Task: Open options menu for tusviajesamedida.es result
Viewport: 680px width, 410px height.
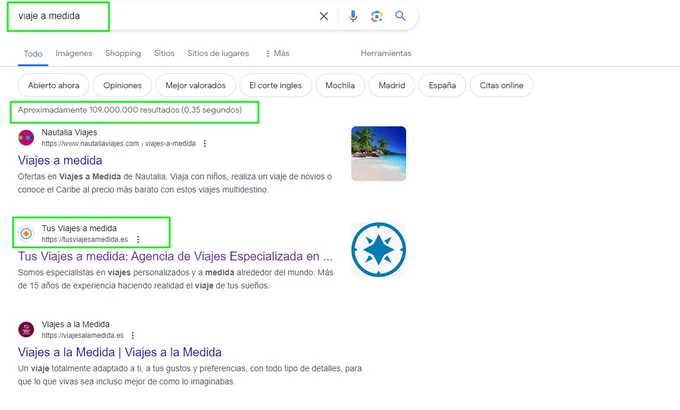Action: (x=138, y=239)
